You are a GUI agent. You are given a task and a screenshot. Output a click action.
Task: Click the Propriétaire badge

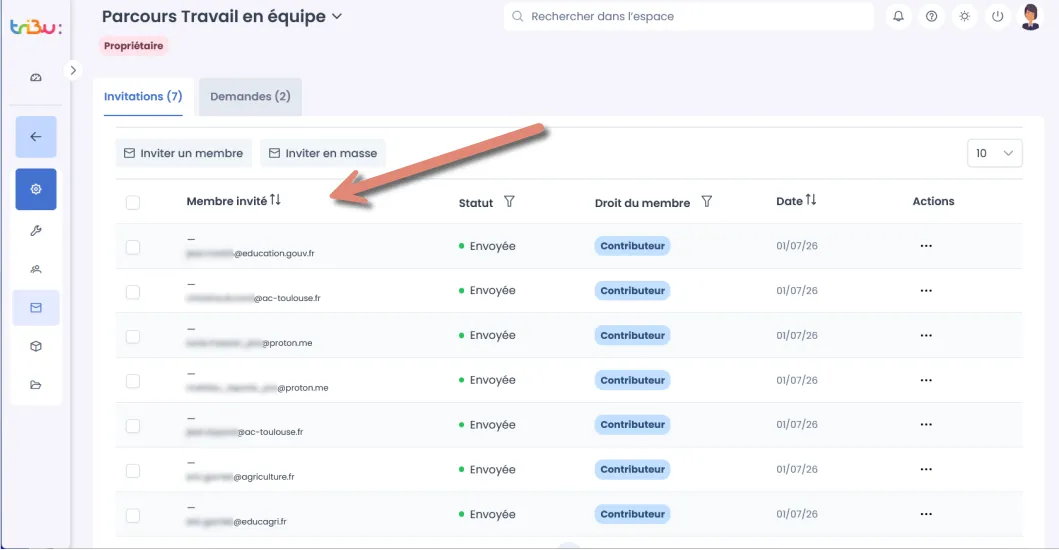coord(134,46)
